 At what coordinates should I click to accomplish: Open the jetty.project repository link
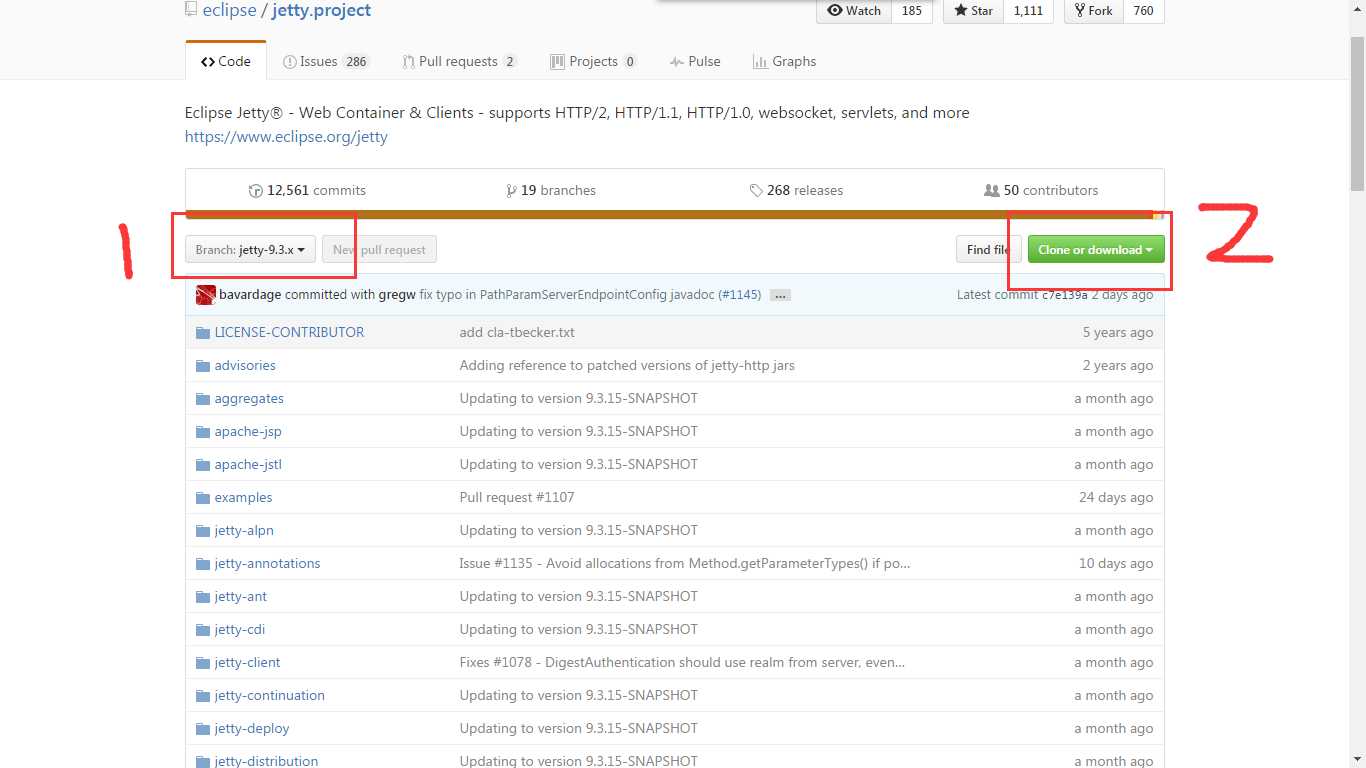(321, 10)
